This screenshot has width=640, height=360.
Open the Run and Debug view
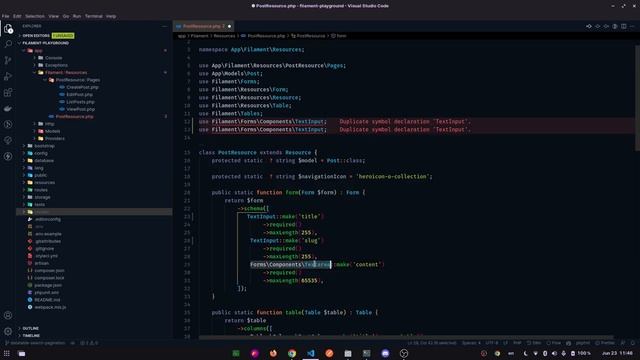[x=8, y=76]
